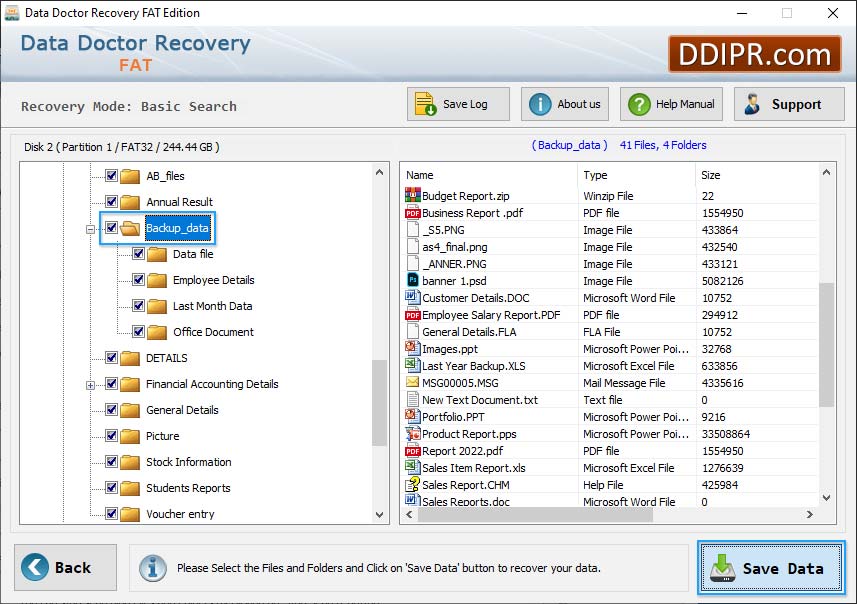Click the Excel icon of Sales Item Report.xls

pos(412,467)
